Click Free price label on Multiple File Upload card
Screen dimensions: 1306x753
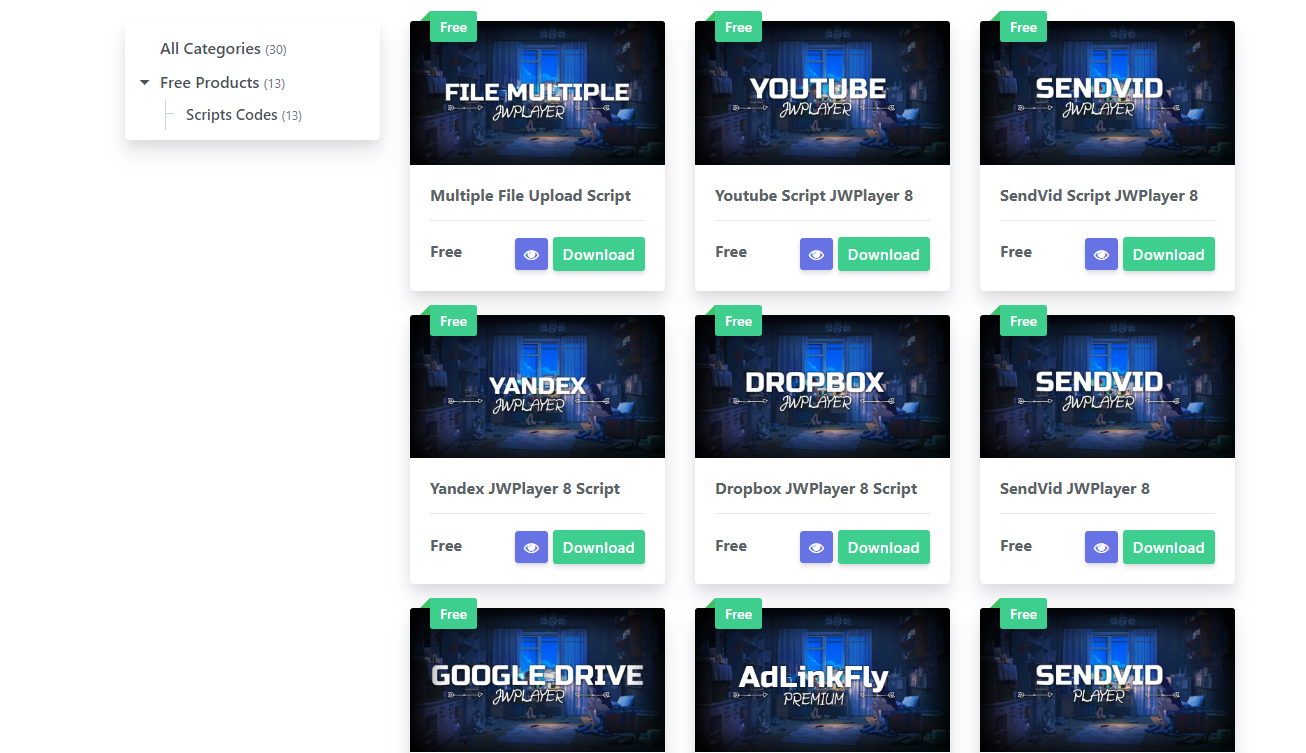tap(446, 252)
